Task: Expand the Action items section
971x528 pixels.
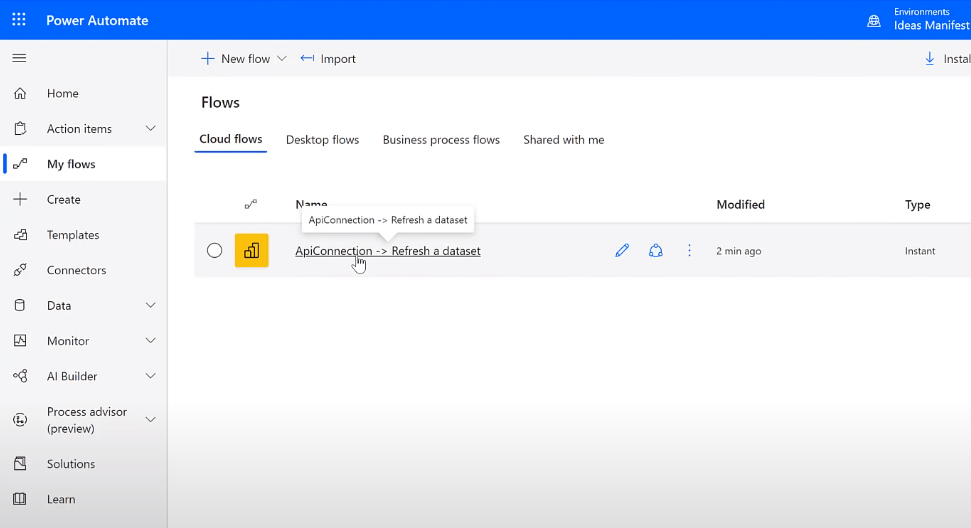Action: tap(151, 128)
